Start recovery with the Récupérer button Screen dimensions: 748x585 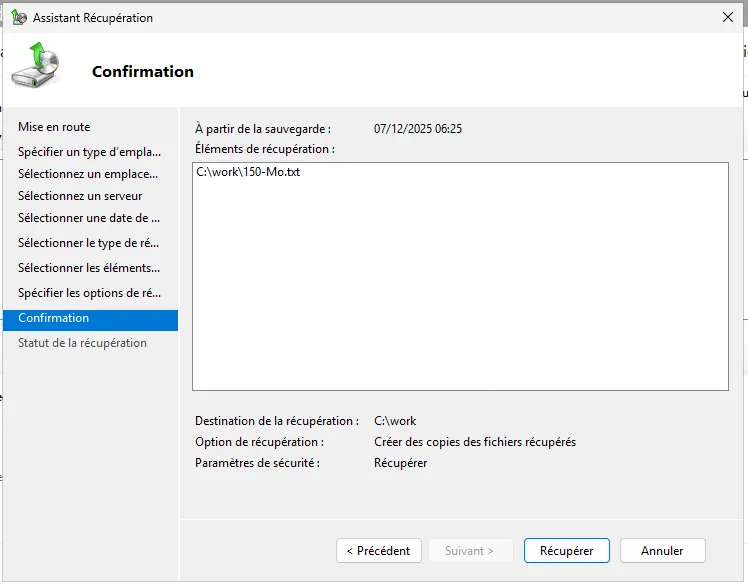pos(567,550)
